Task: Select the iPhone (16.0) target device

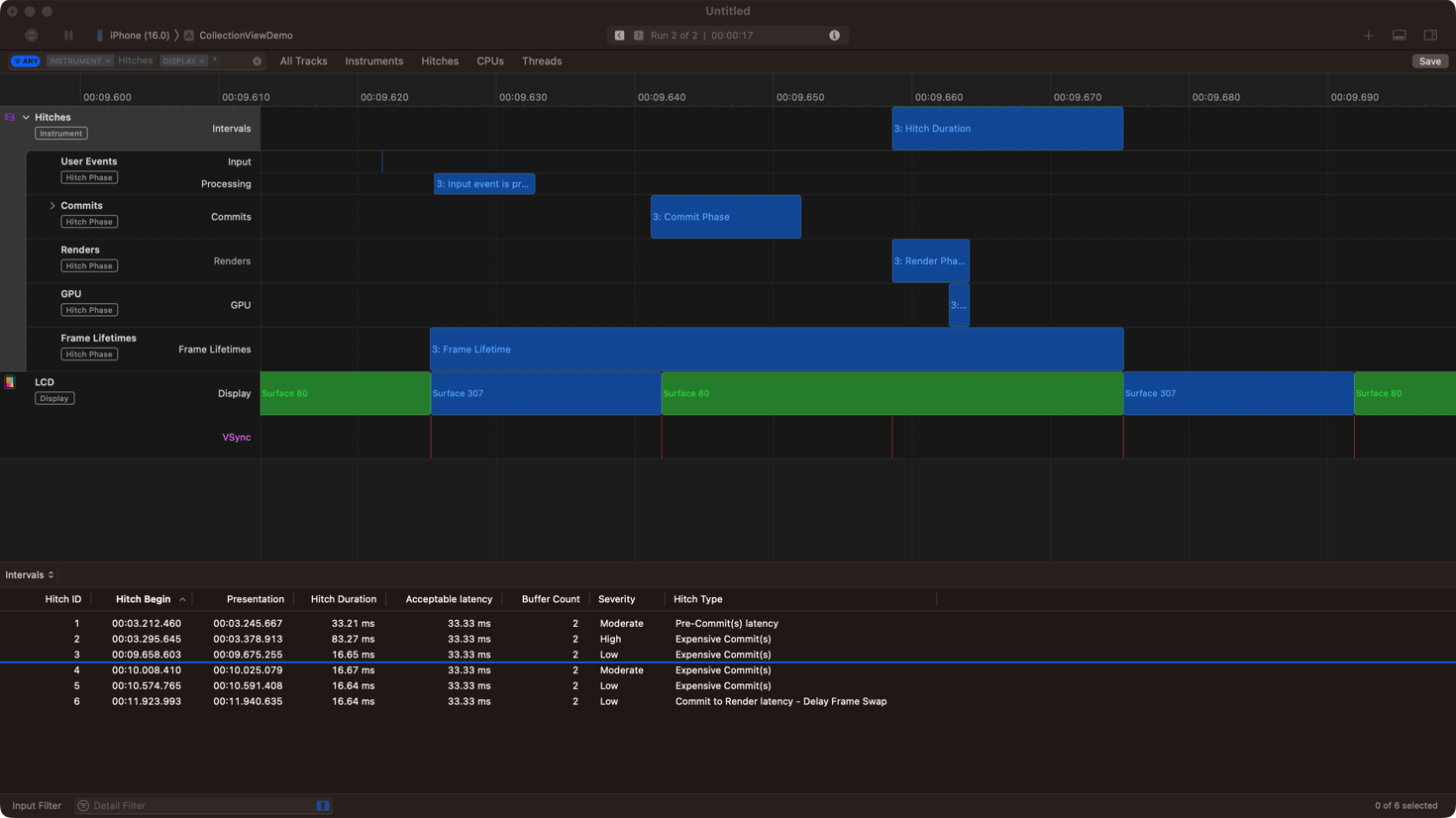Action: (x=133, y=36)
